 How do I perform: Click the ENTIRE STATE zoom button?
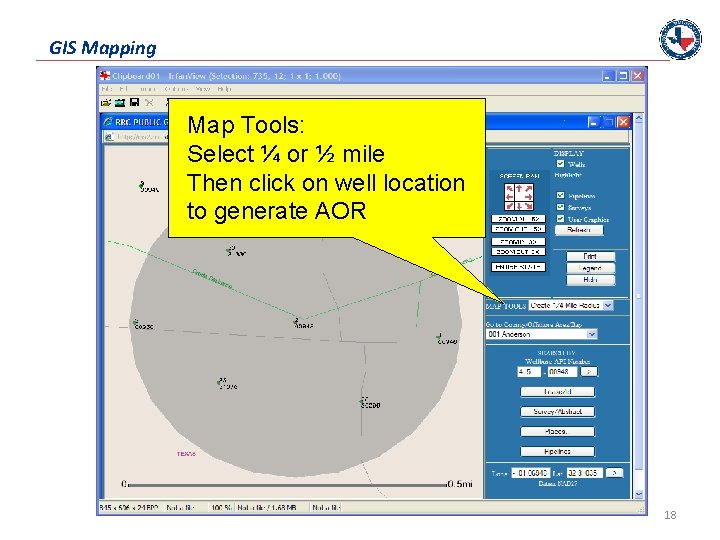518,267
